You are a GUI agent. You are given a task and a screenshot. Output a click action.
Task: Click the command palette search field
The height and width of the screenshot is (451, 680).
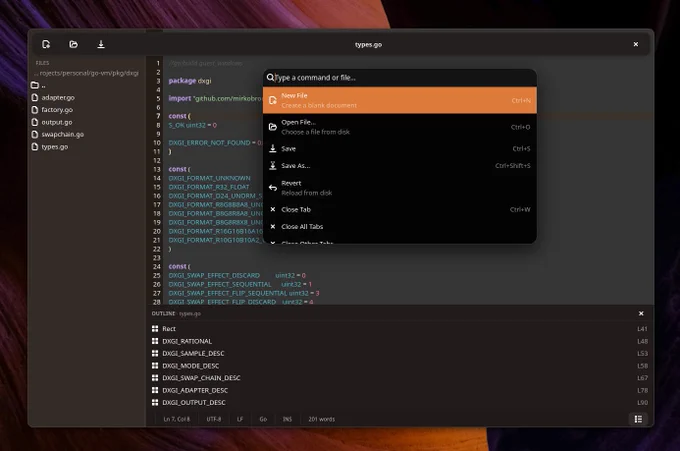(x=399, y=78)
